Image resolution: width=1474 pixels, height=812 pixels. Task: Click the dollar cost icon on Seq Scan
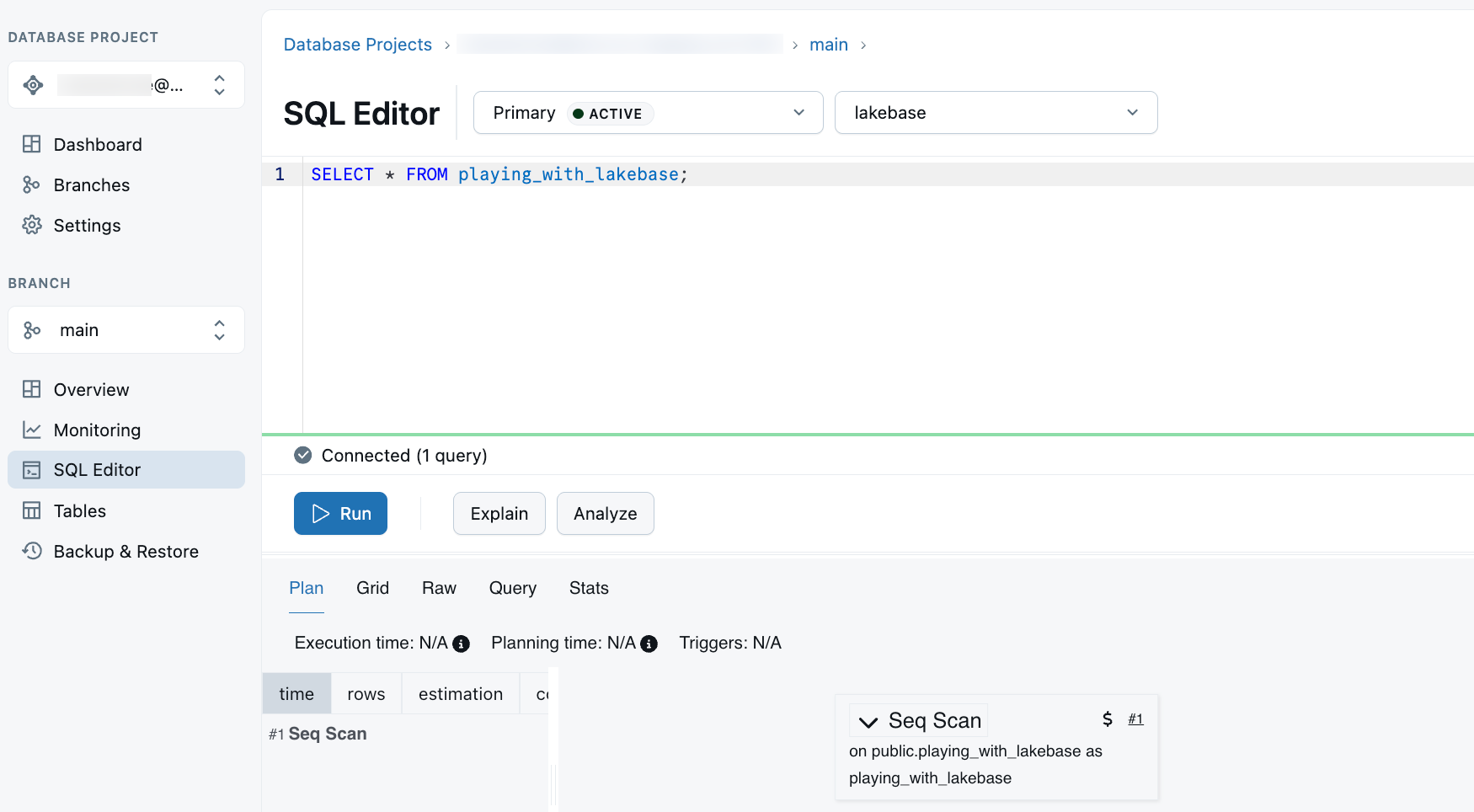tap(1106, 719)
